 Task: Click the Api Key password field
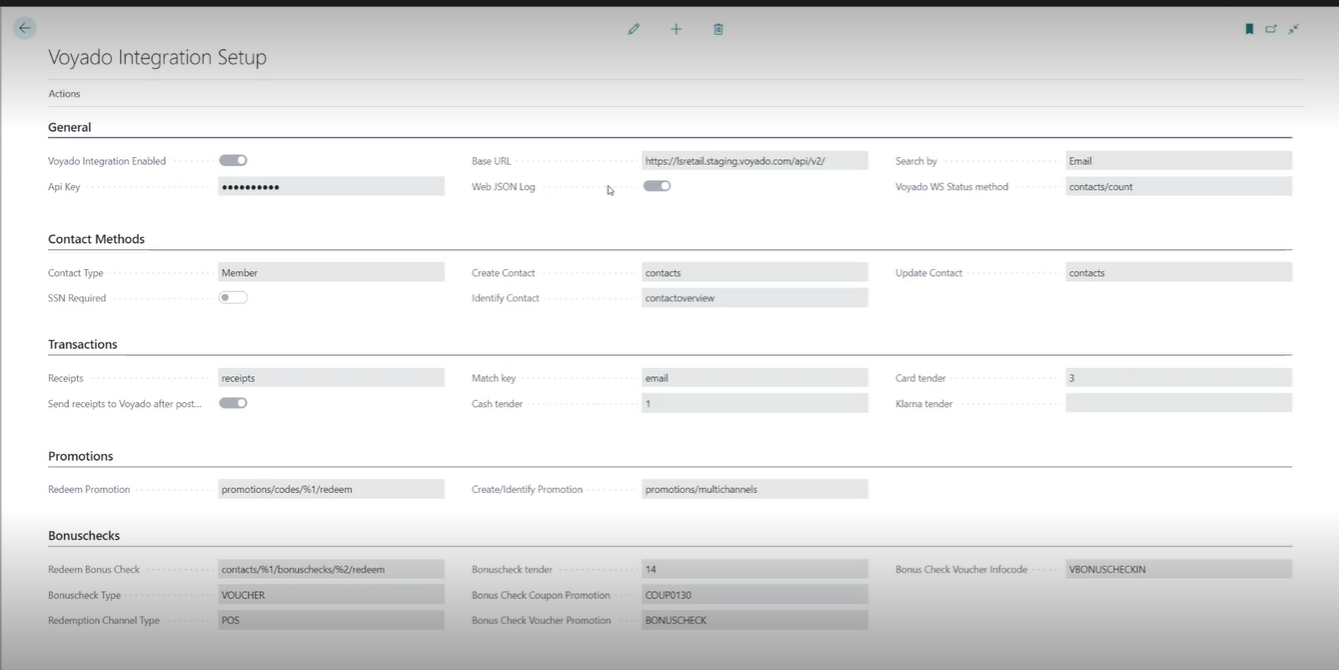(331, 187)
